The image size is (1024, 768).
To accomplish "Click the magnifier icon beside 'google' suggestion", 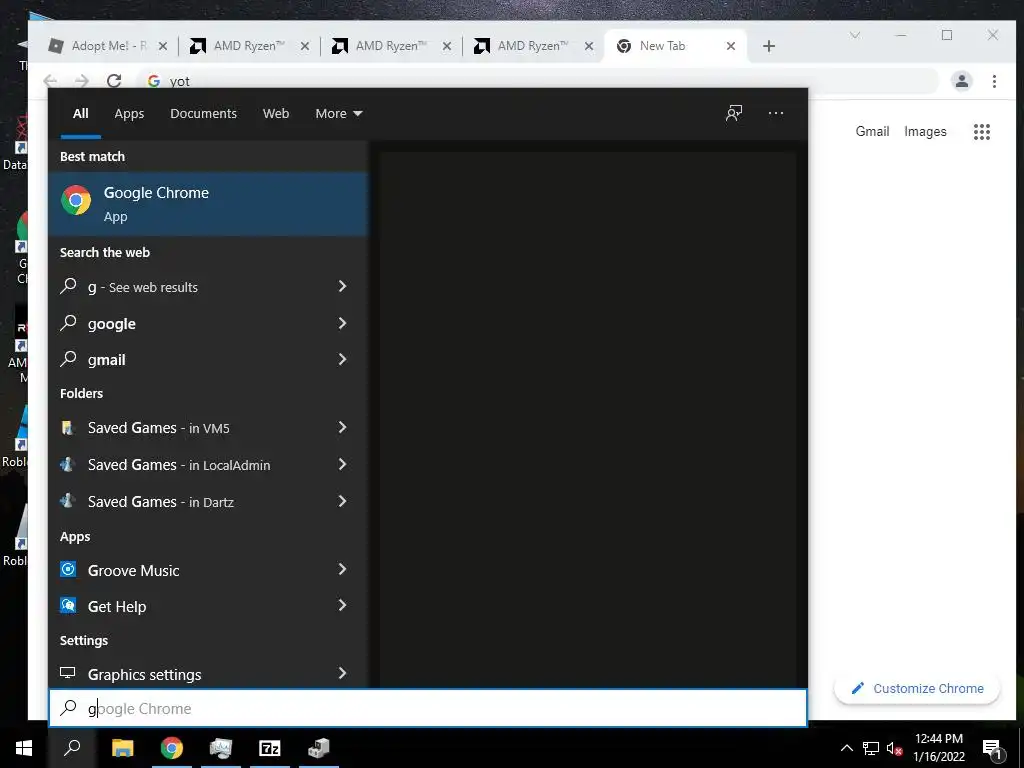I will pos(69,323).
